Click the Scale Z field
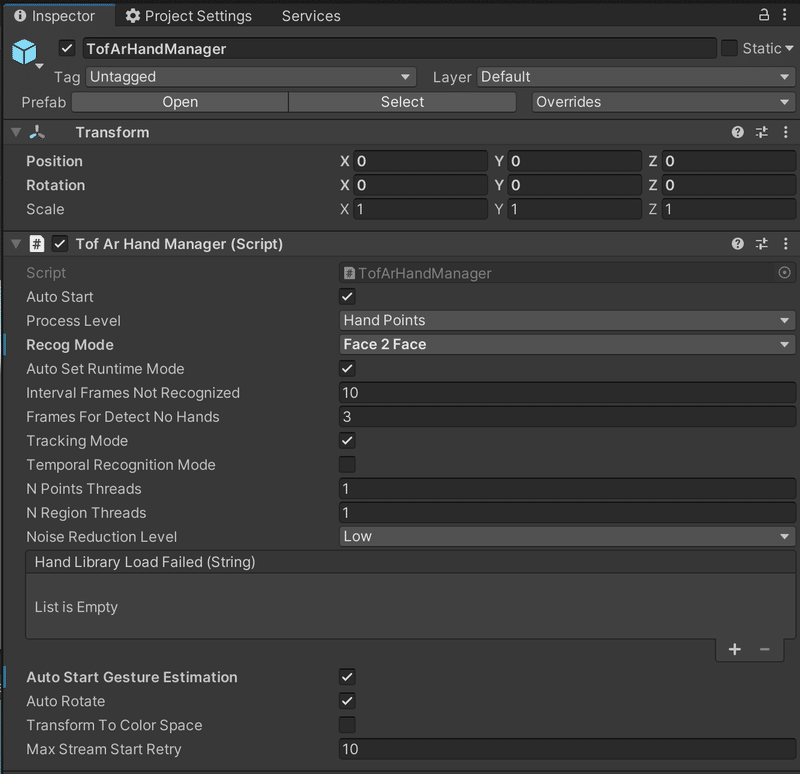 click(729, 209)
